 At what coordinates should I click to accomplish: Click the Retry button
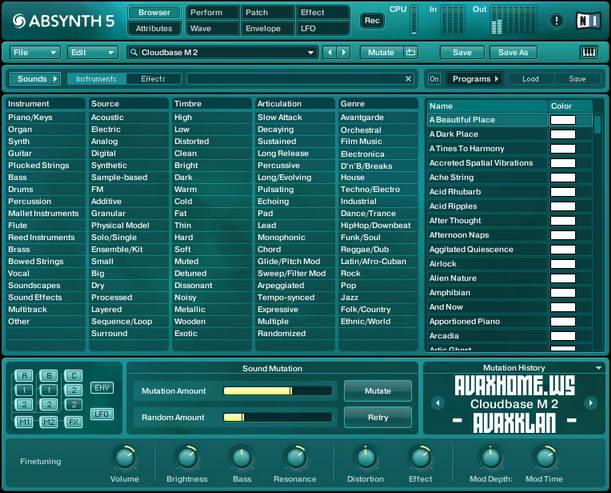[x=378, y=417]
